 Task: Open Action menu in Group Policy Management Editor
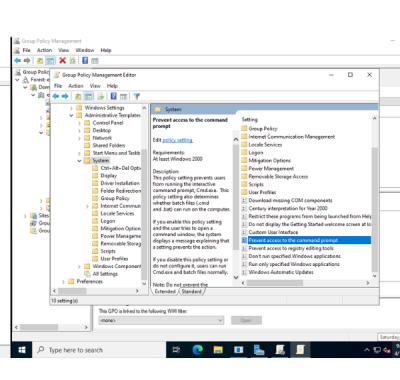pos(76,86)
